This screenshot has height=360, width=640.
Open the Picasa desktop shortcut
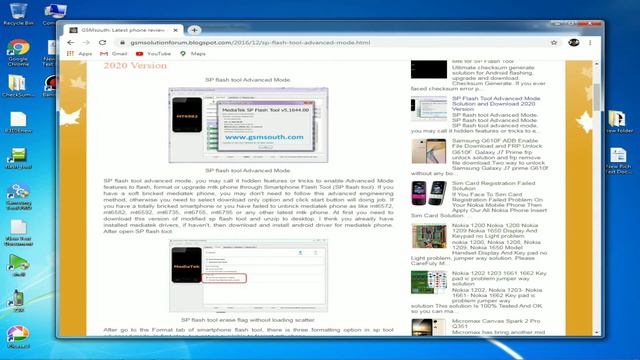(18, 337)
